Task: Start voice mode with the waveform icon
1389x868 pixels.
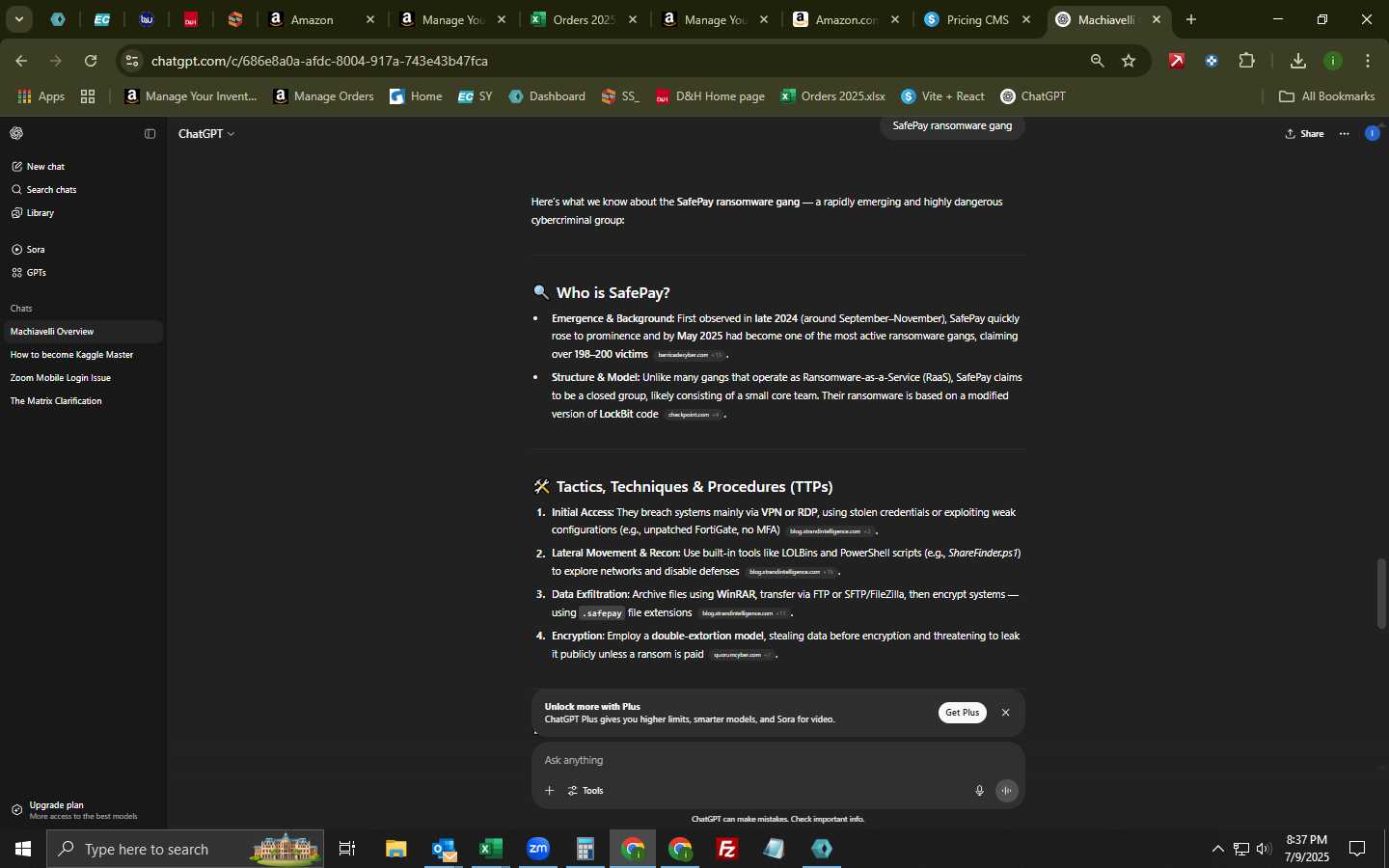Action: (x=1006, y=791)
